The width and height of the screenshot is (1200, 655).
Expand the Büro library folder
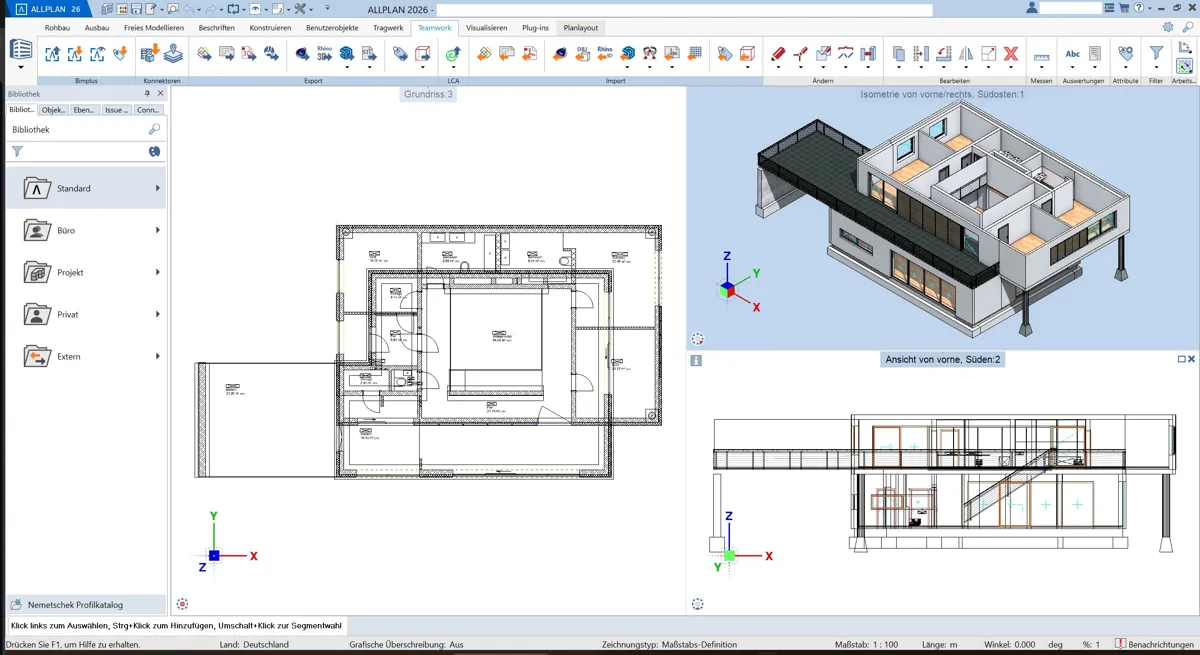[157, 230]
